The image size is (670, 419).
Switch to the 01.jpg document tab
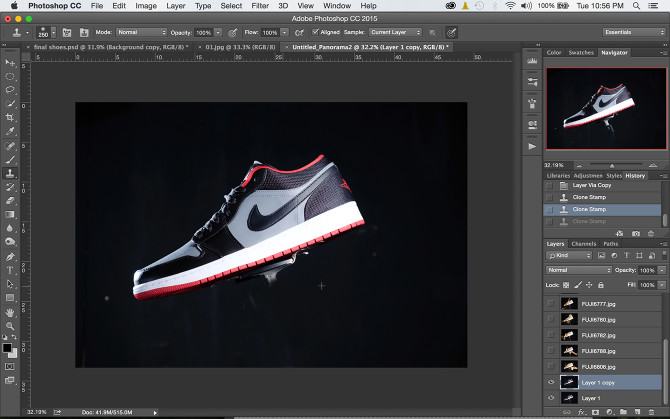[240, 47]
